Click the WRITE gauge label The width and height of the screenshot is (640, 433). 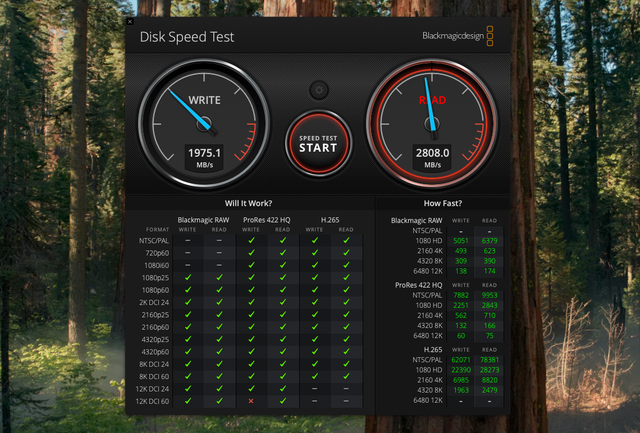click(204, 100)
